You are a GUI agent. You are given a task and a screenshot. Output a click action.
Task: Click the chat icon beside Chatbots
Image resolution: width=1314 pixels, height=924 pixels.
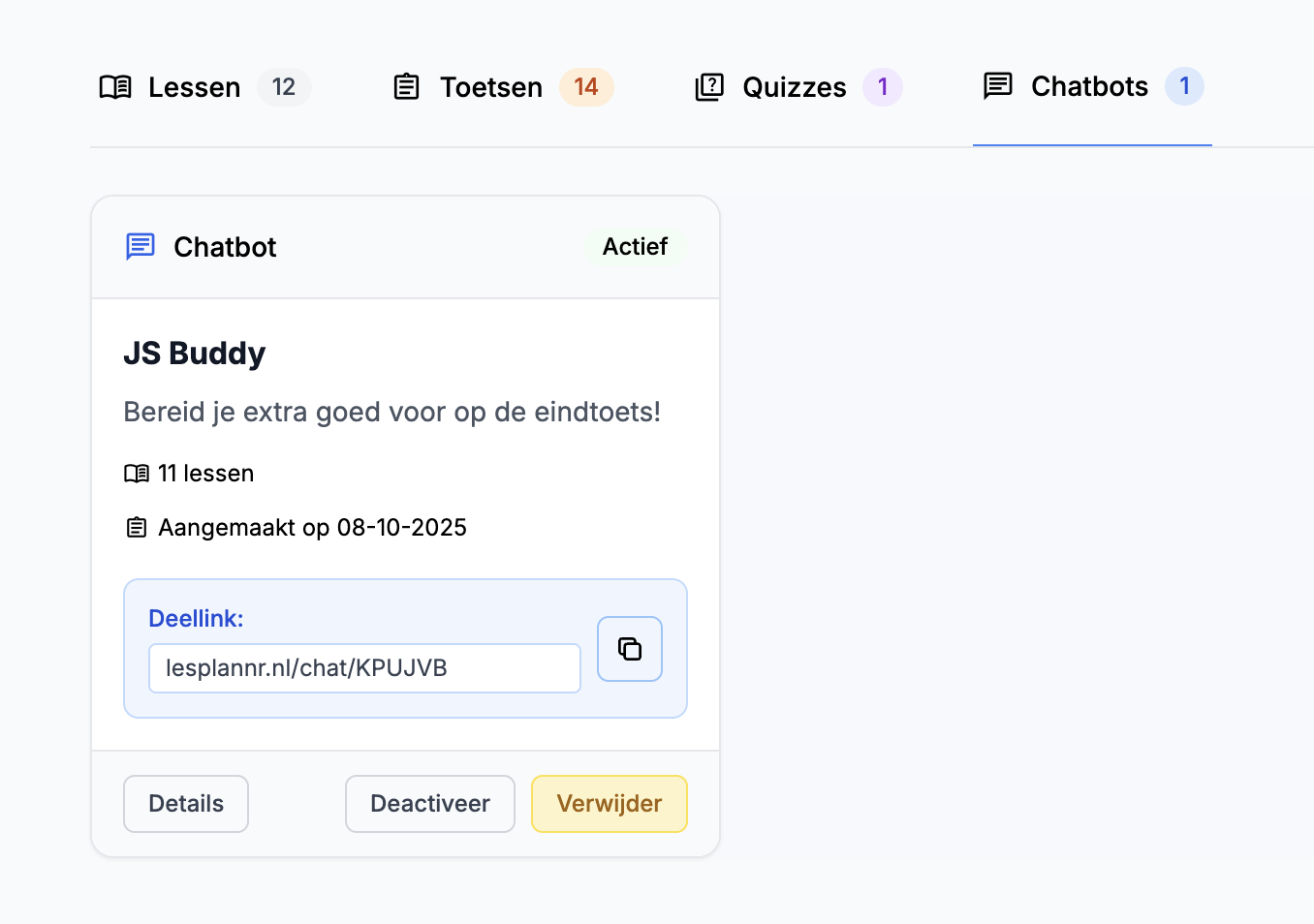998,86
